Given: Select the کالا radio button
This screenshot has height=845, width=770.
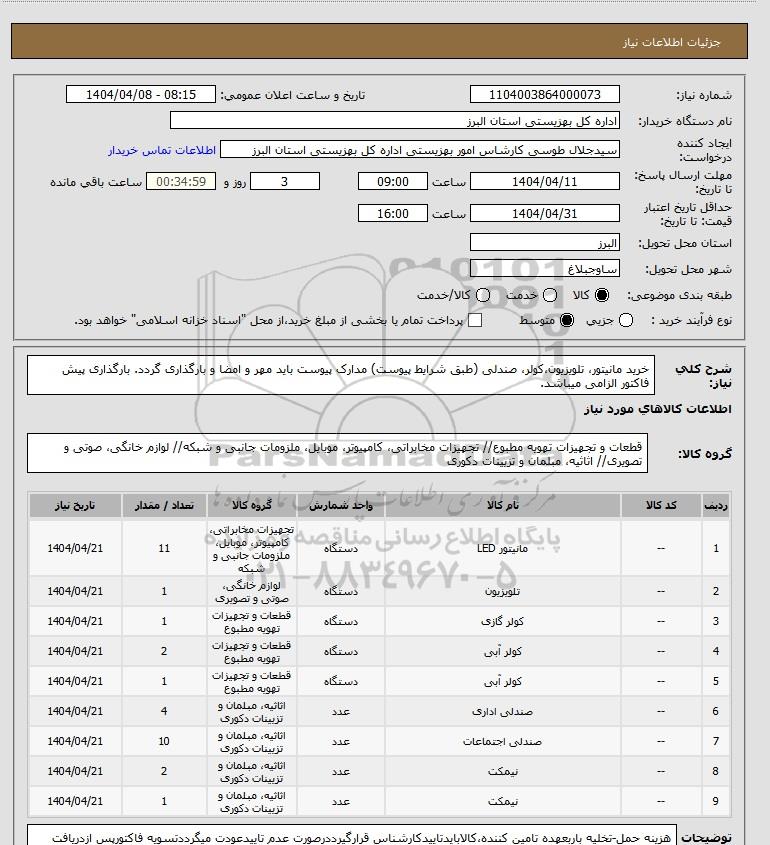Looking at the screenshot, I should tap(602, 295).
